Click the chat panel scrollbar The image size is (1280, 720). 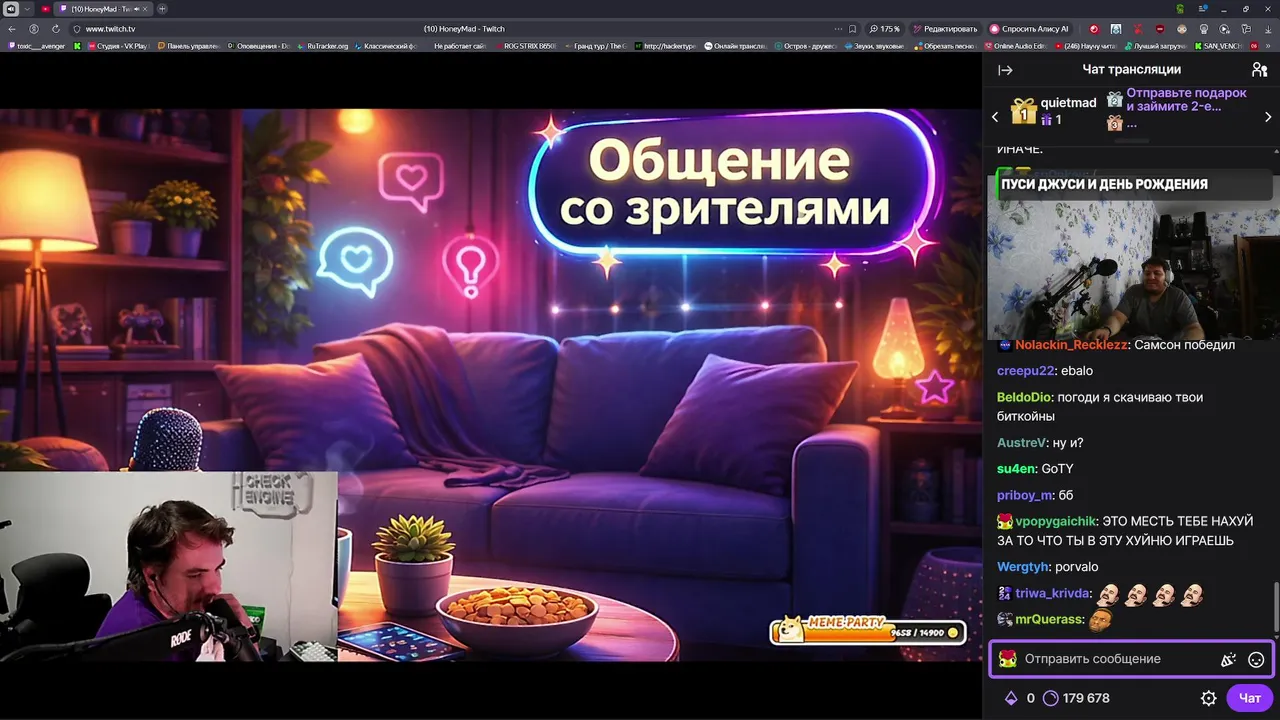[1277, 607]
